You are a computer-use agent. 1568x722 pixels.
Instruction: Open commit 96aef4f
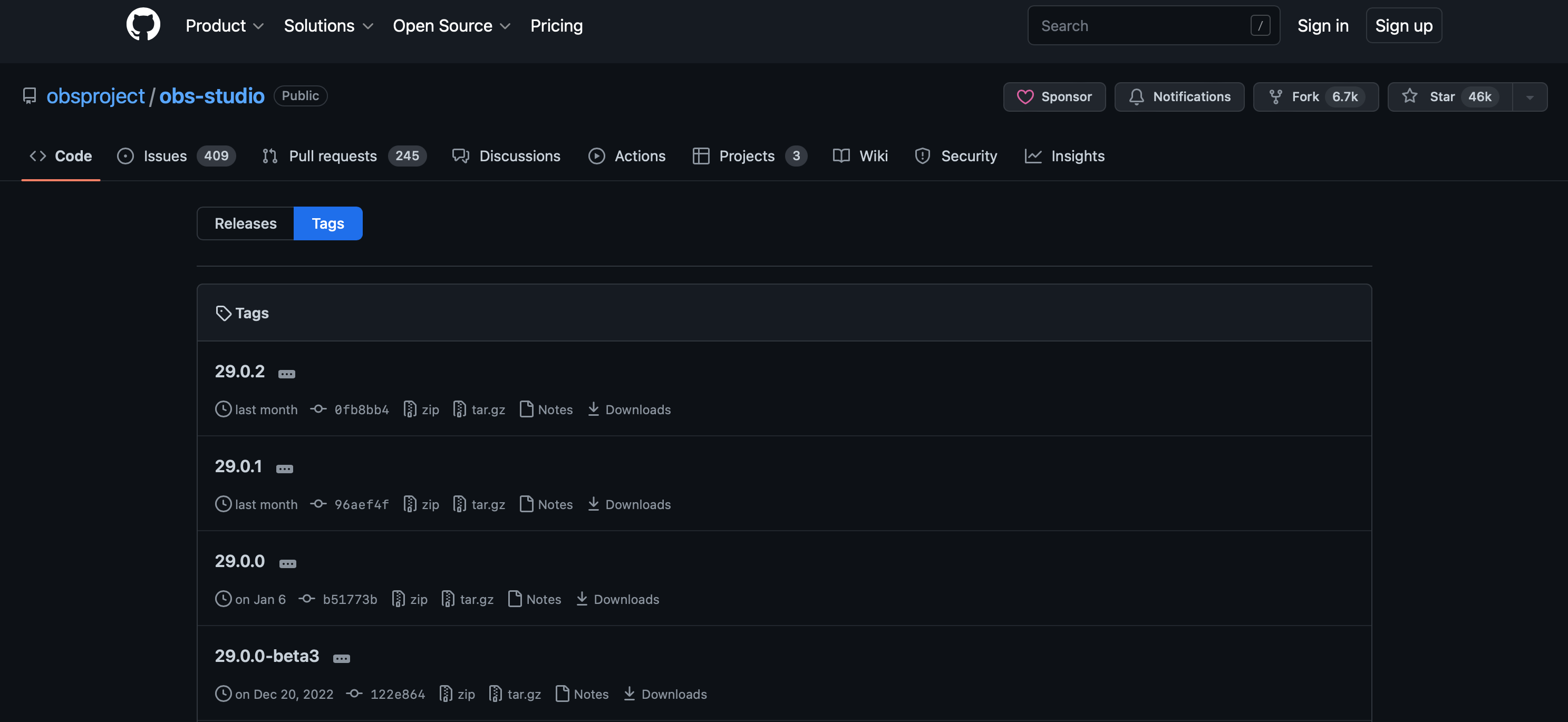pyautogui.click(x=362, y=504)
